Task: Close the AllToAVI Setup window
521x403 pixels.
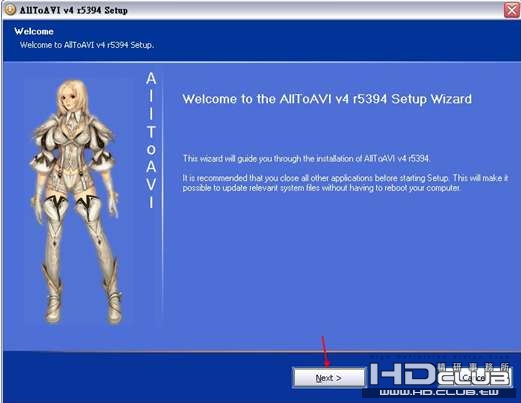Action: click(512, 10)
